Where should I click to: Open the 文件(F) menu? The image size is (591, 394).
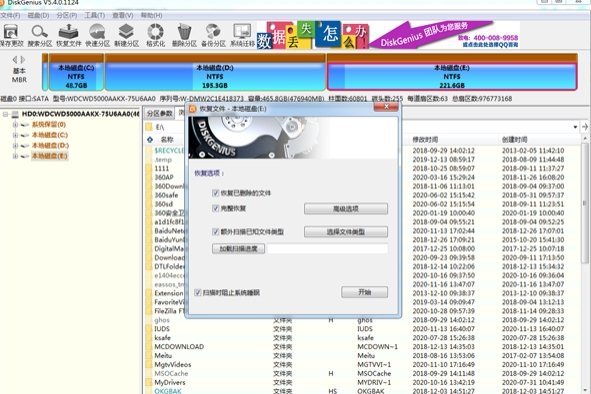pyautogui.click(x=10, y=15)
